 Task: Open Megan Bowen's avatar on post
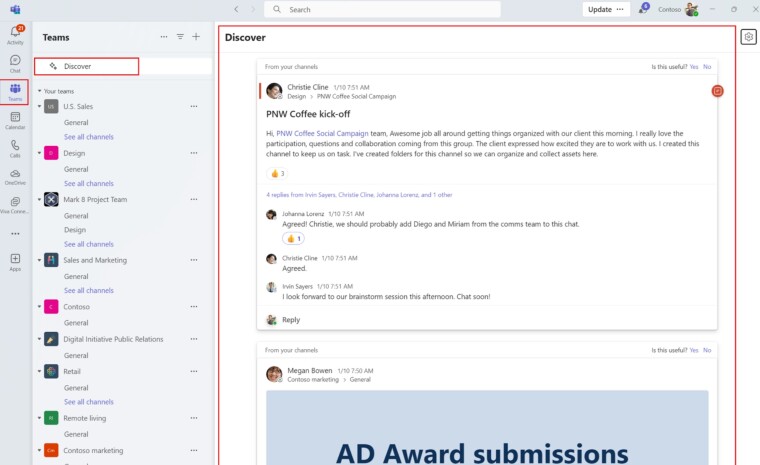pyautogui.click(x=274, y=374)
